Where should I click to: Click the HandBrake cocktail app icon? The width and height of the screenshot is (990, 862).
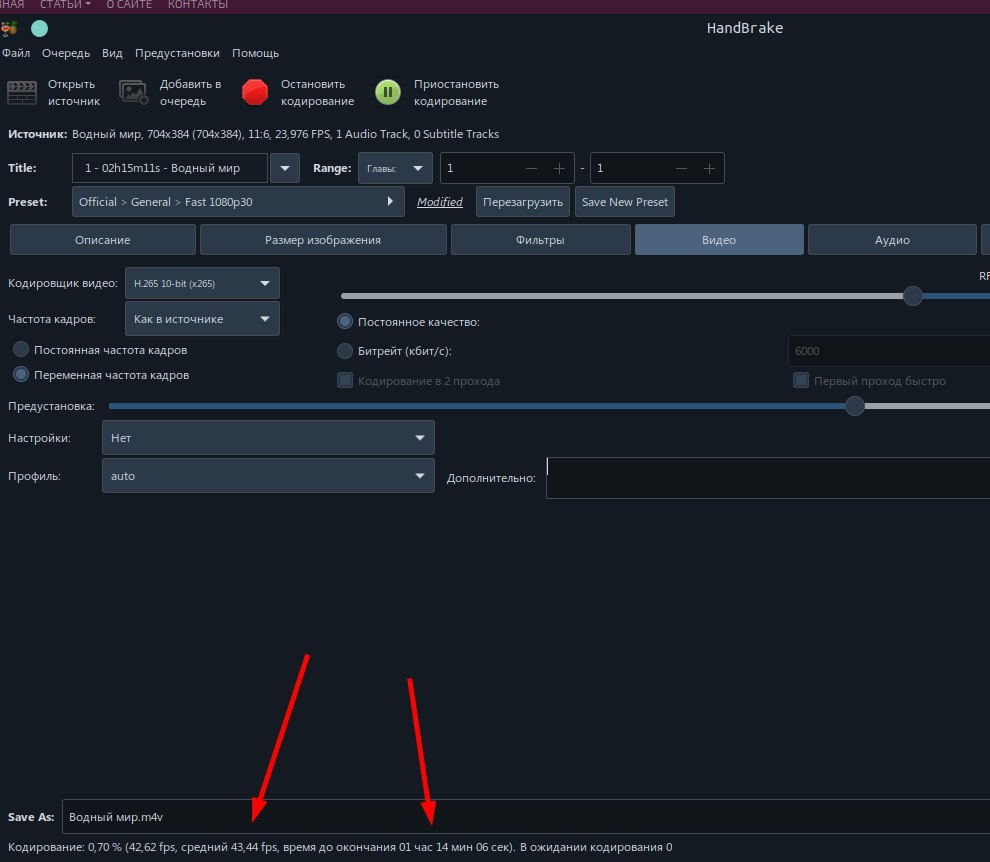9,28
